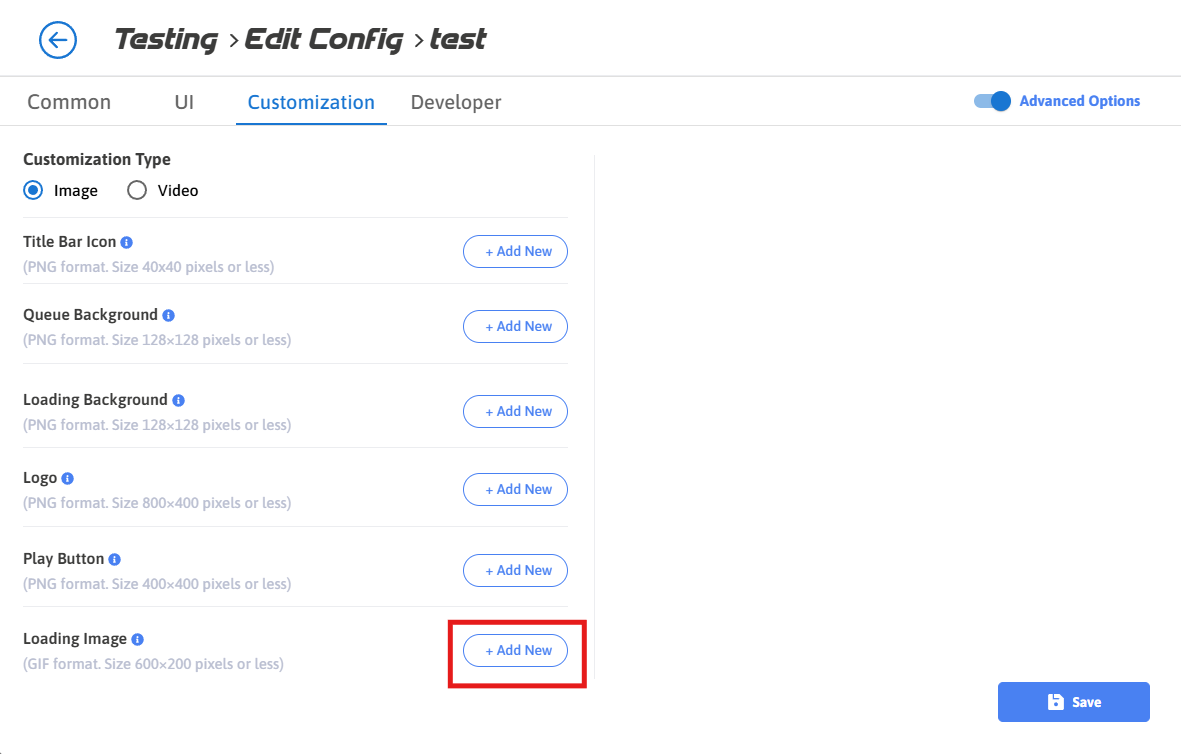1181x754 pixels.
Task: Click info icon beside Loading Background
Action: tap(178, 400)
